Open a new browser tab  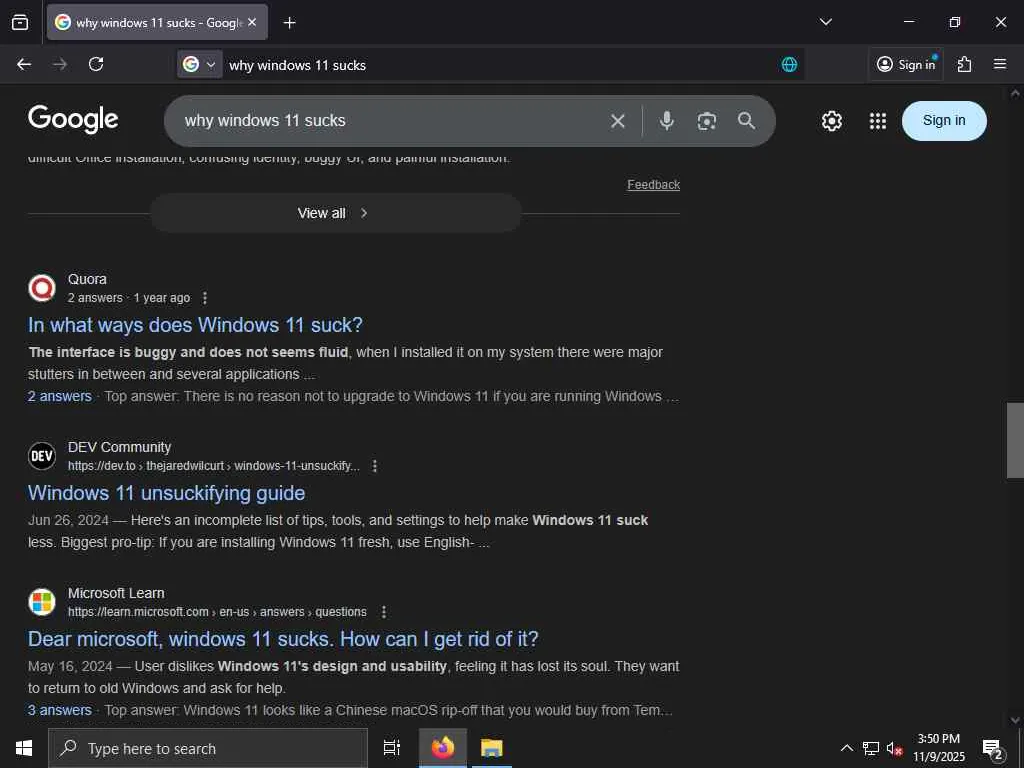[289, 23]
